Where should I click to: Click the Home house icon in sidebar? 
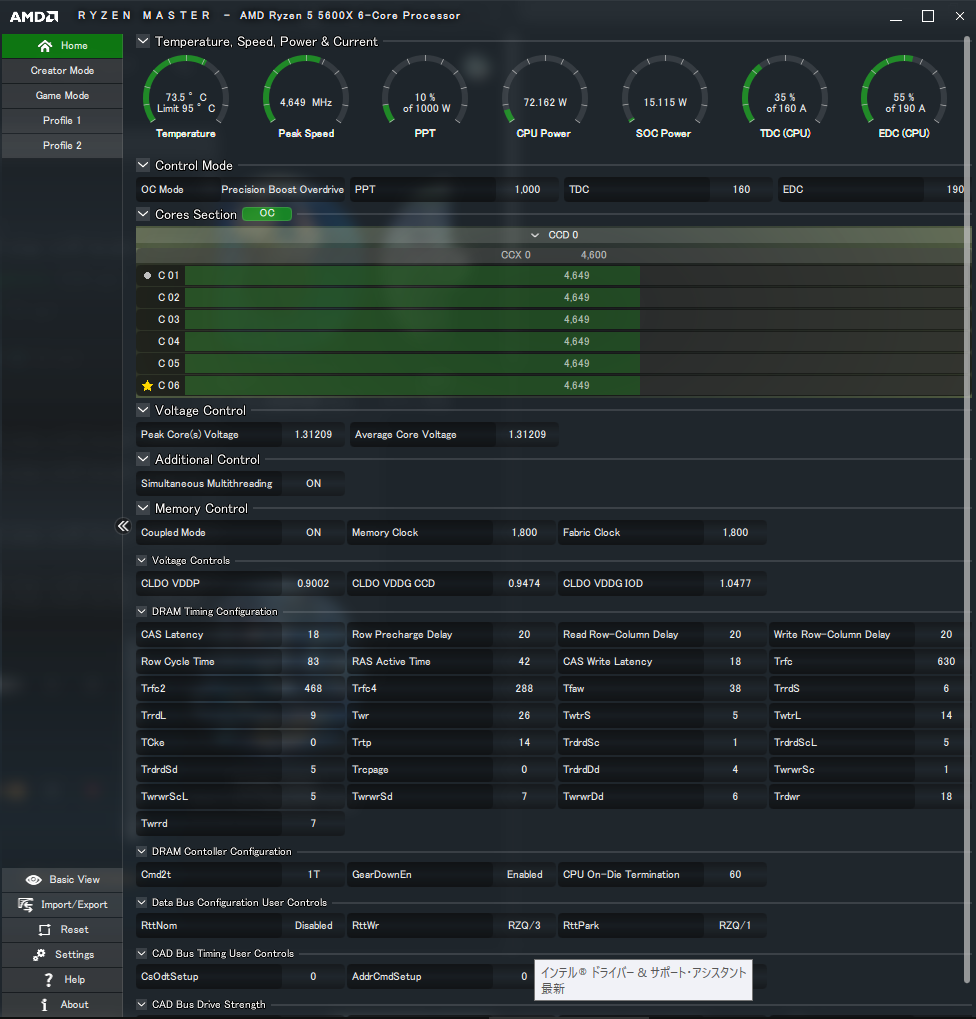tap(44, 46)
